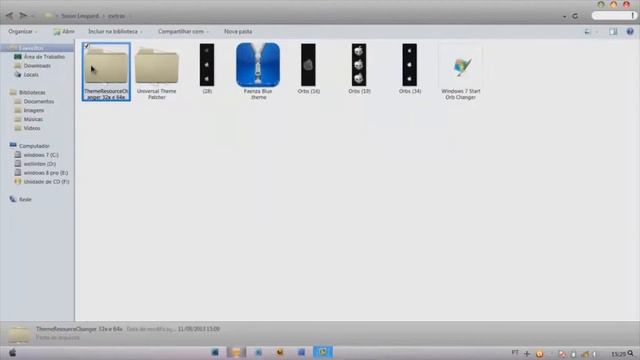
Task: Open Imagens library
Action: click(x=29, y=110)
